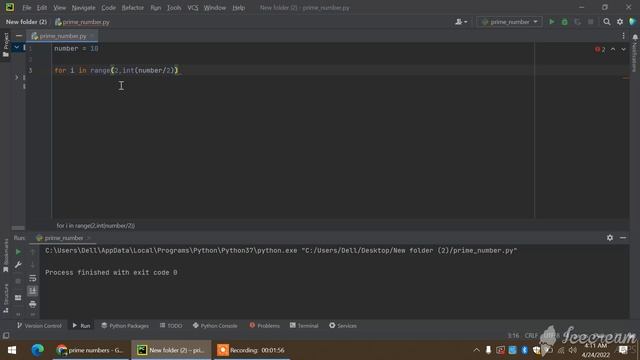Screen dimensions: 640x360
Task: Open the TODO tool window
Action: coord(171,325)
